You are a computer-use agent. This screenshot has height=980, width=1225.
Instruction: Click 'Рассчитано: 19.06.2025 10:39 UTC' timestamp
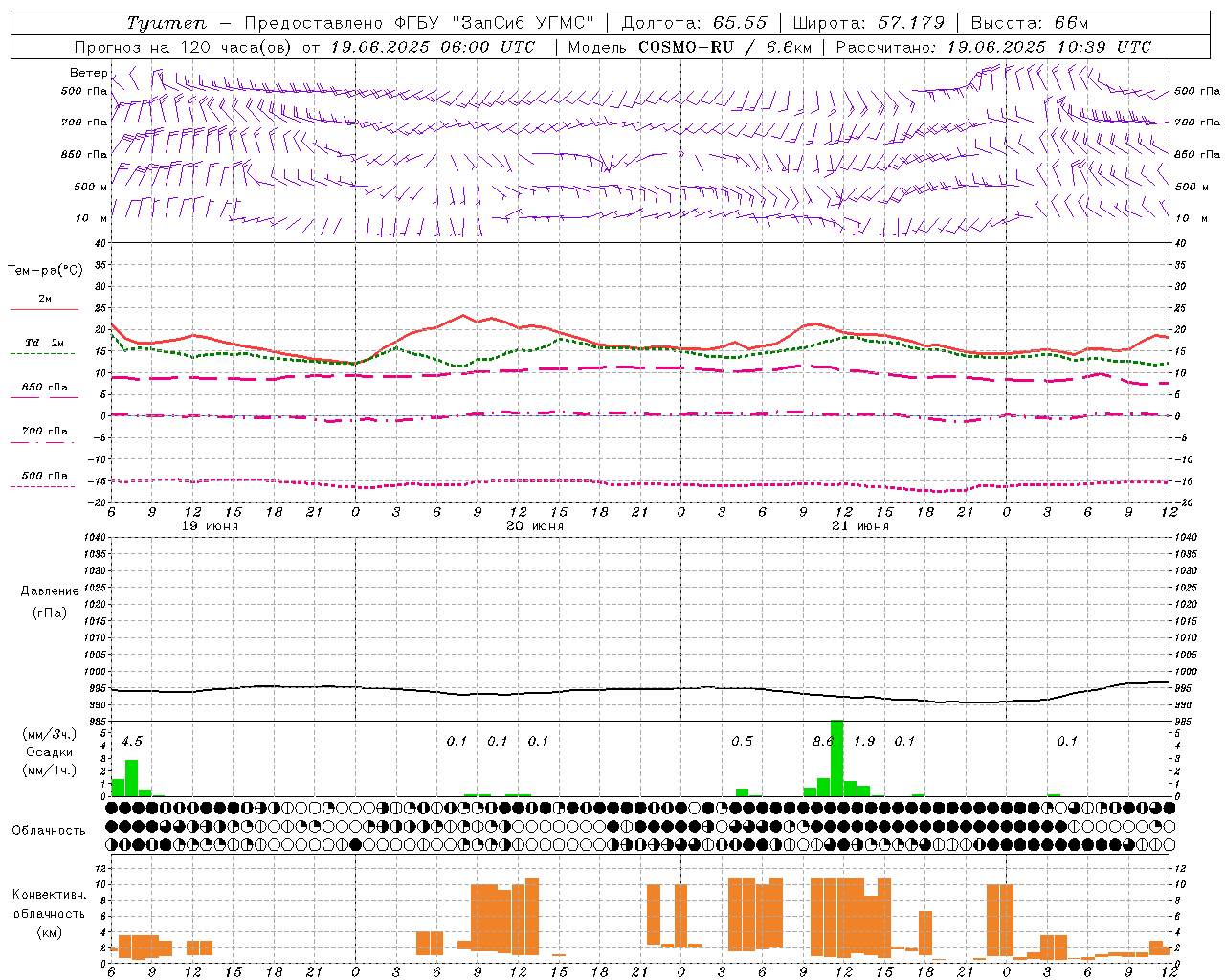(993, 47)
